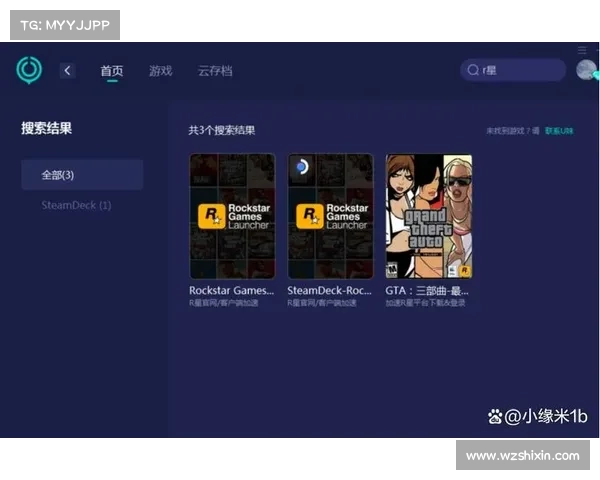Viewport: 600px width, 480px height.
Task: Open the 游戏 tab
Action: [x=161, y=71]
